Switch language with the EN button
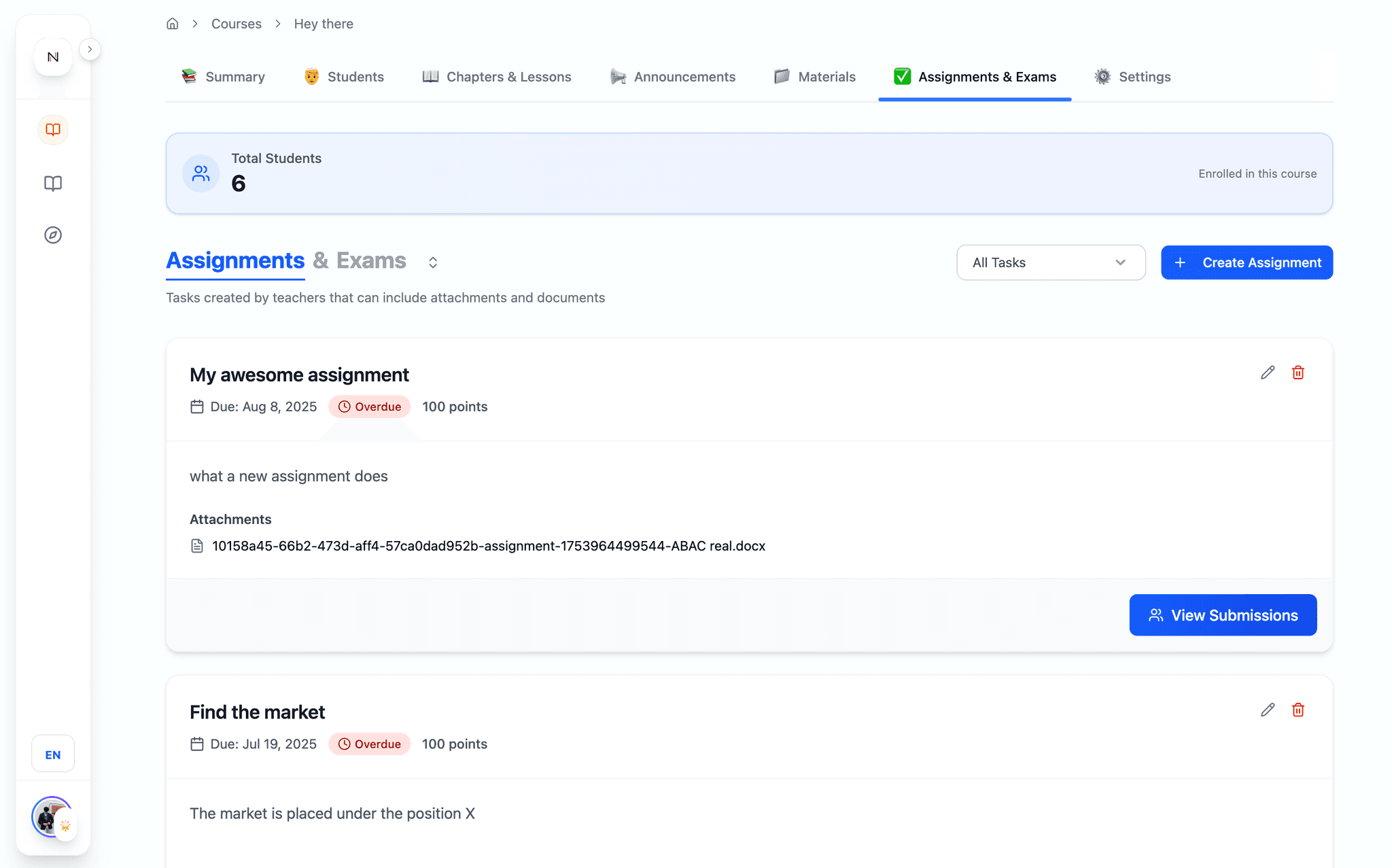 point(53,754)
